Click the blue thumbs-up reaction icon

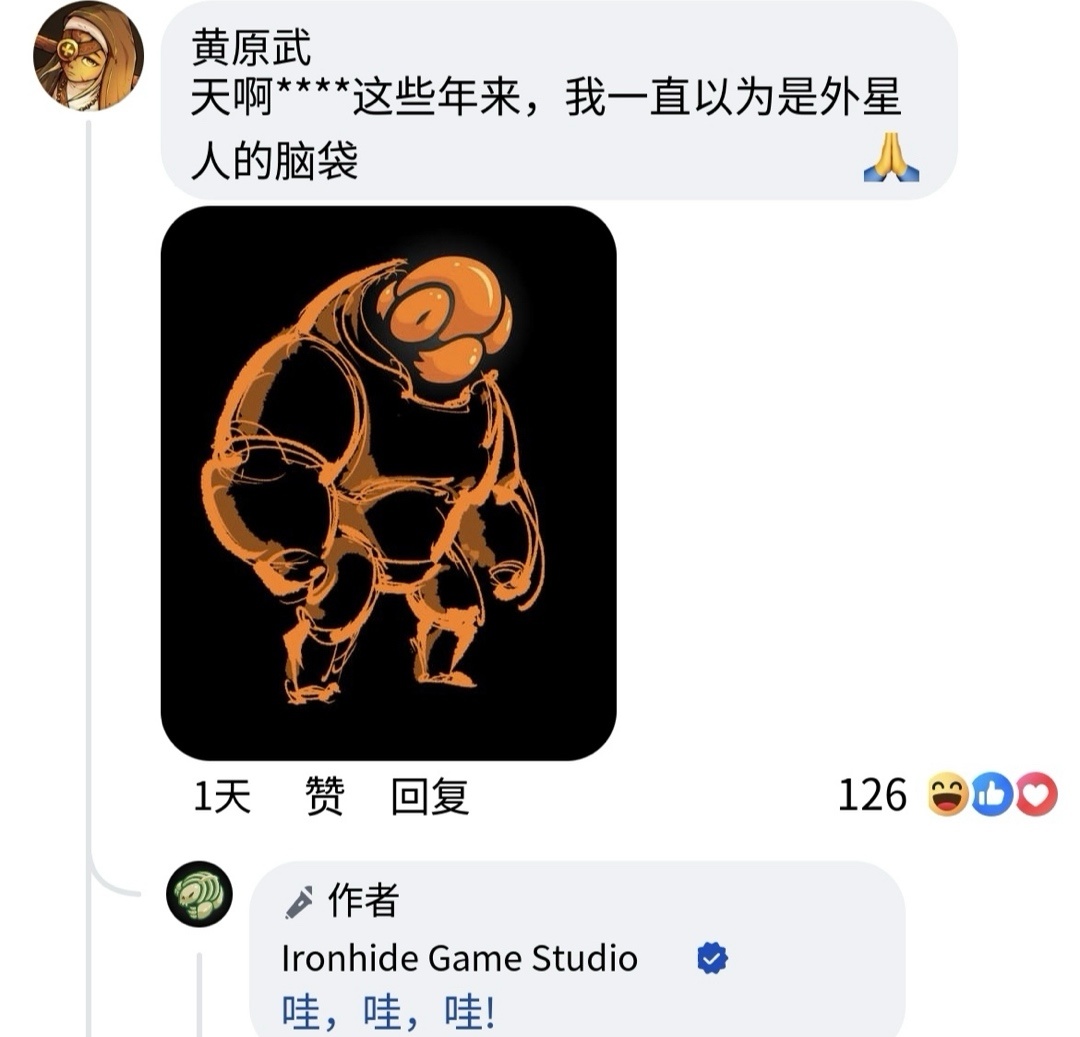(x=992, y=795)
